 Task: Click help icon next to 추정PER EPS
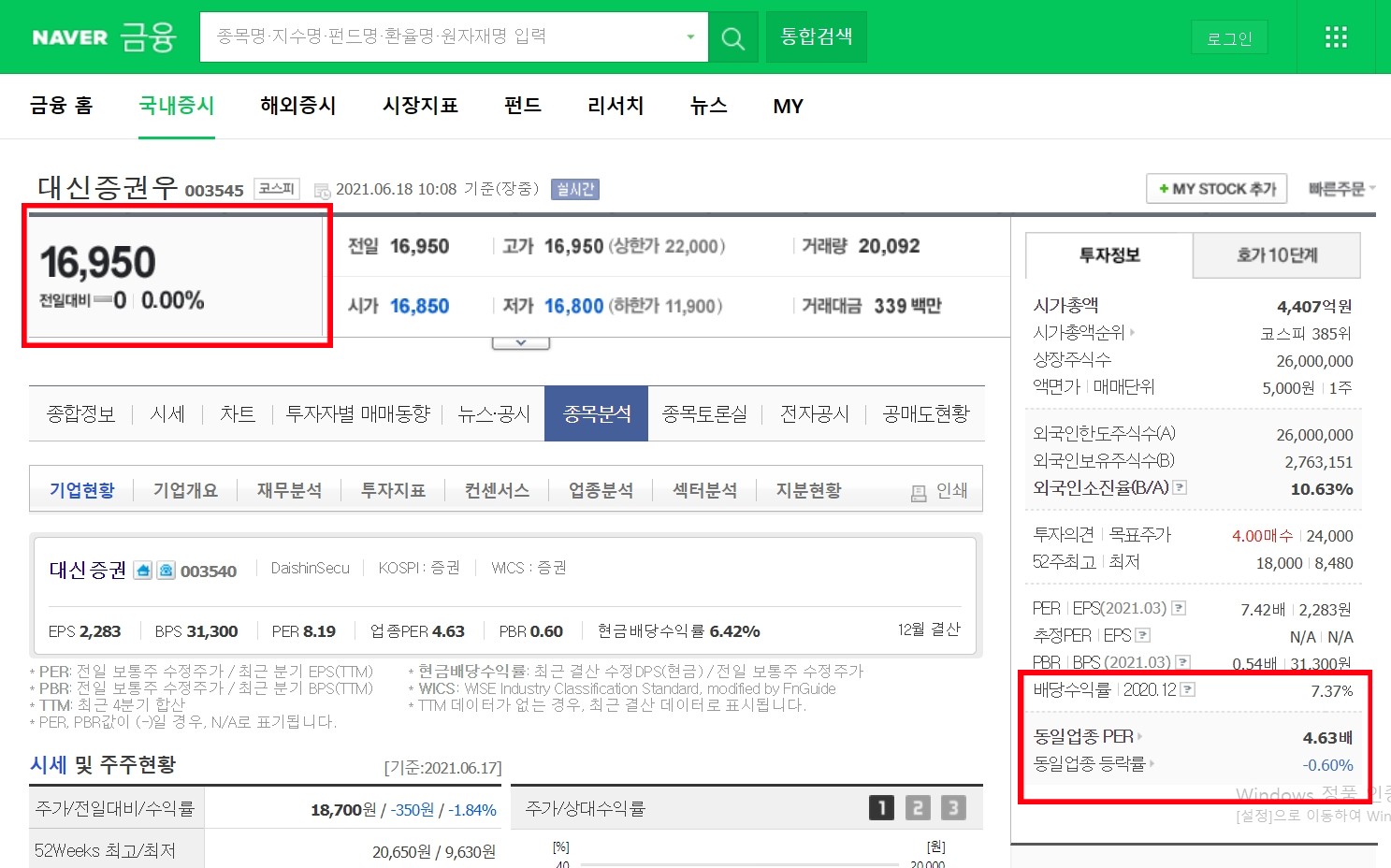(1142, 635)
